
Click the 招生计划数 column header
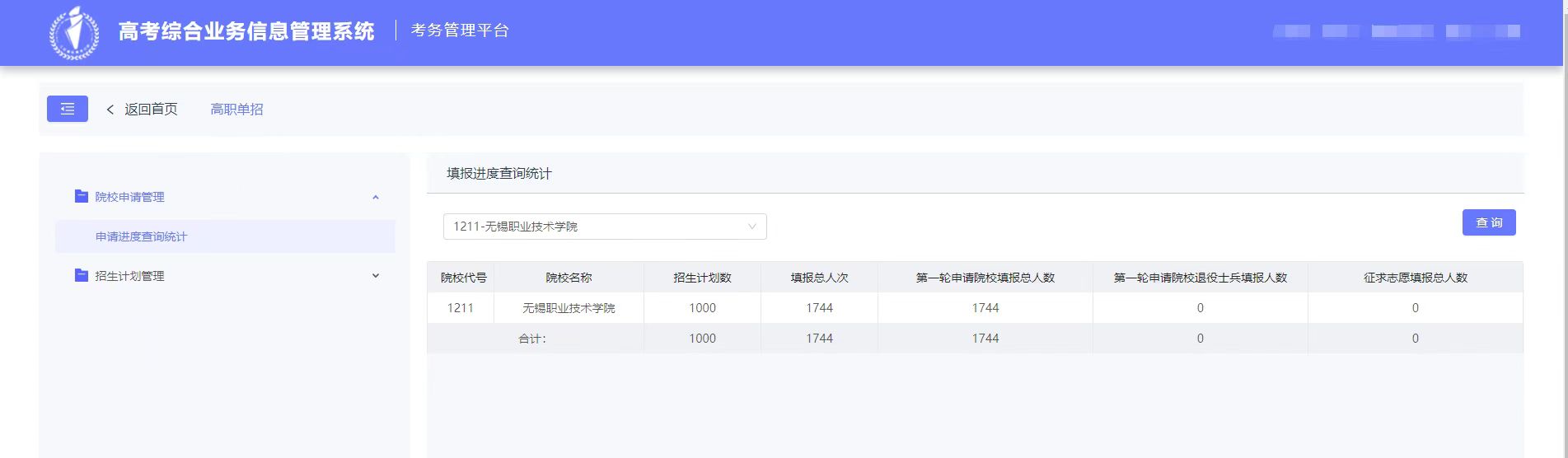tap(702, 278)
